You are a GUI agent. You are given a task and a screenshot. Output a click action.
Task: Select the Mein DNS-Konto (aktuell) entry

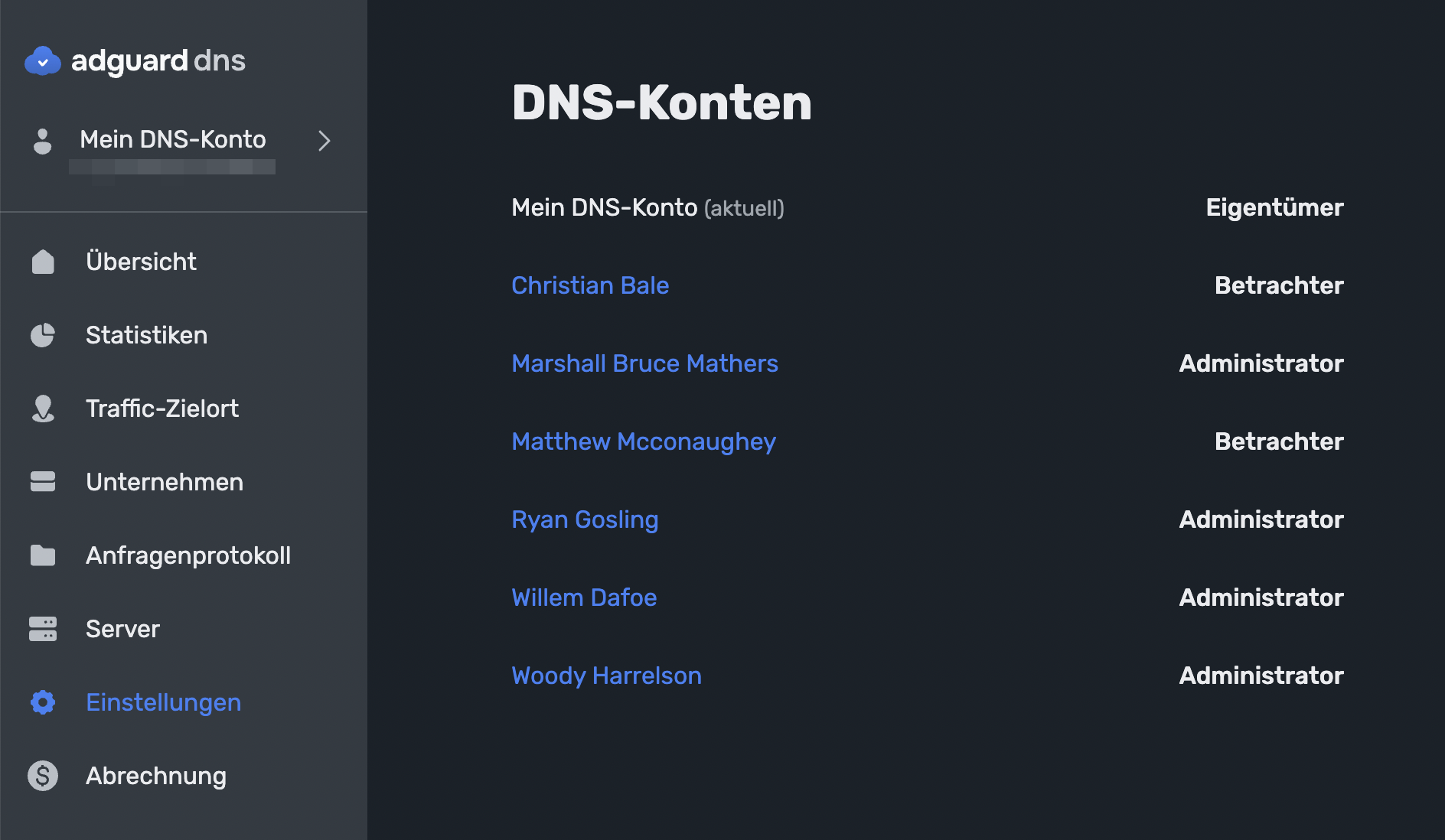click(647, 207)
